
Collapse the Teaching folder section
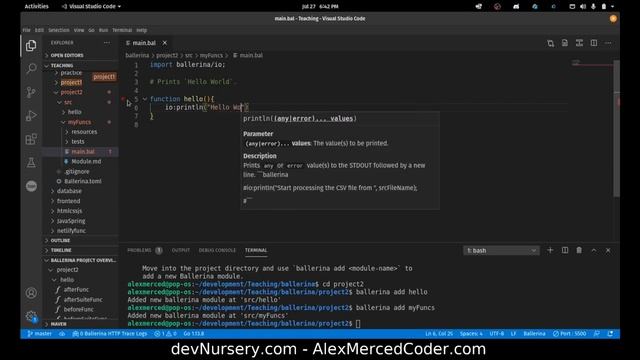(x=81, y=65)
